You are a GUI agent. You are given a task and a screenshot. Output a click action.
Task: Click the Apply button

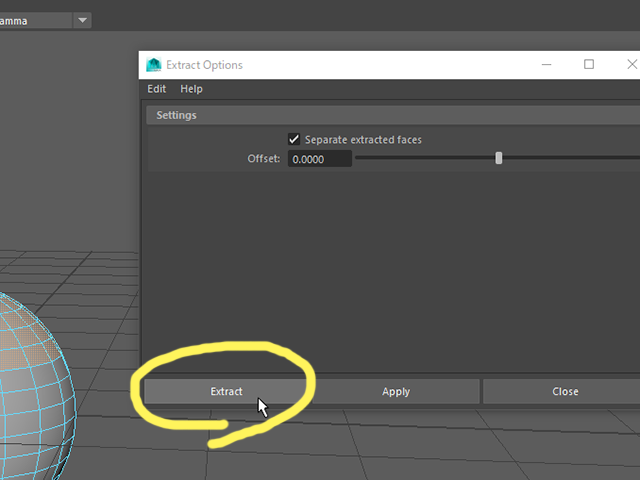click(x=396, y=391)
